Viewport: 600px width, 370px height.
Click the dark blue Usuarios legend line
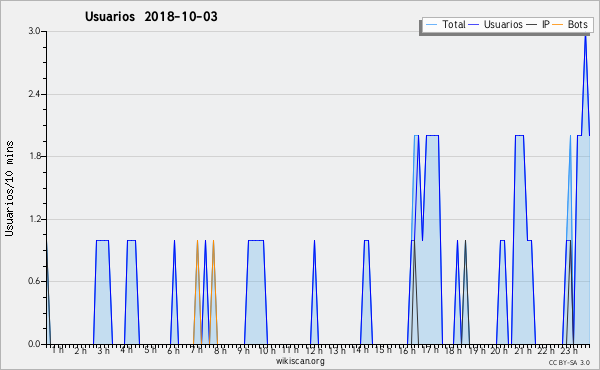tap(474, 25)
